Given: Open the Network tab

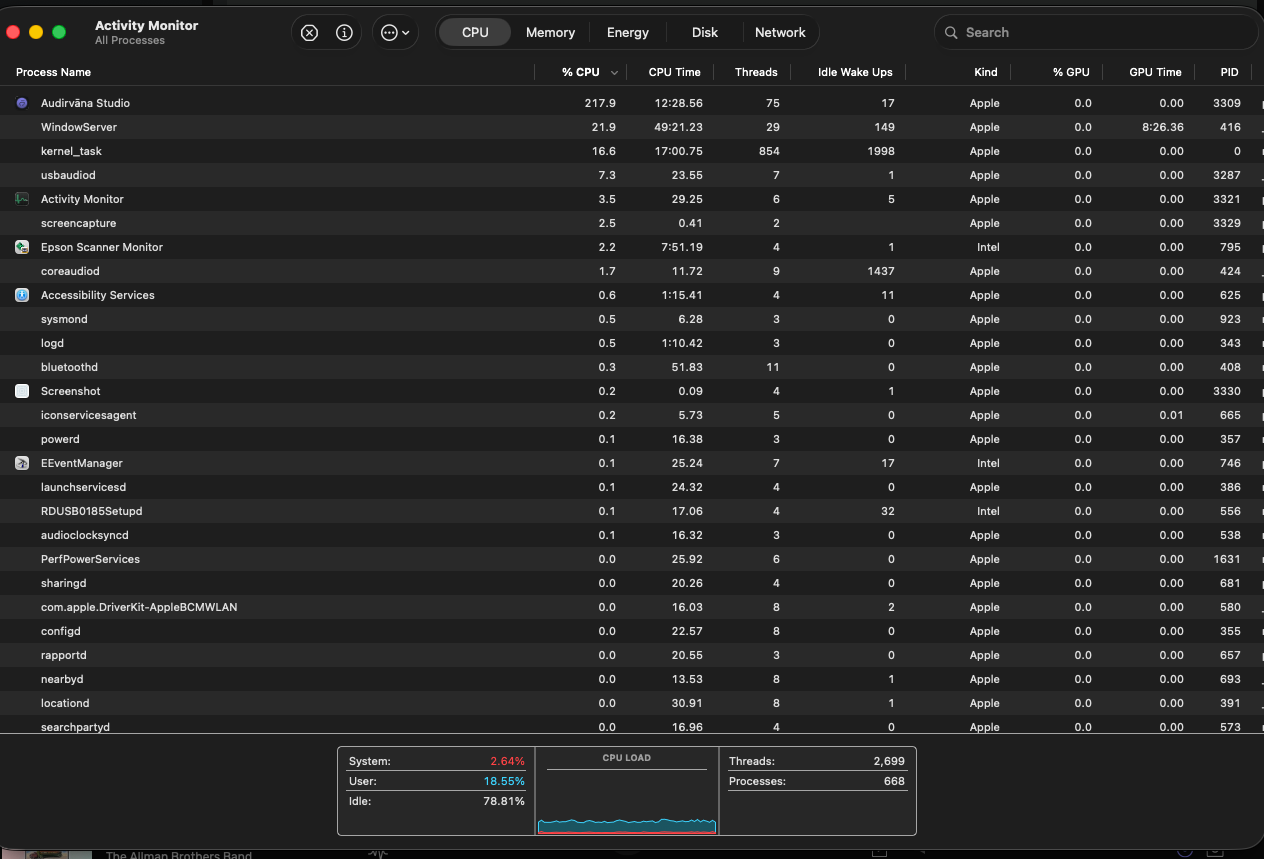Looking at the screenshot, I should pyautogui.click(x=780, y=32).
